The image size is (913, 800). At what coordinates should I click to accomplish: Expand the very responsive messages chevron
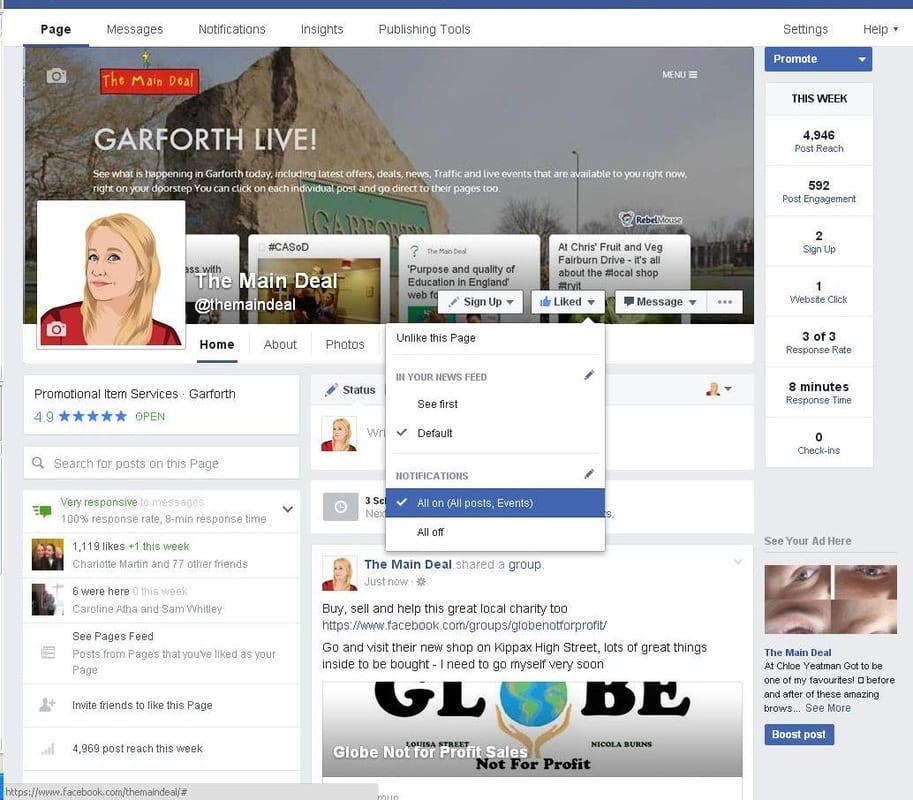[288, 509]
